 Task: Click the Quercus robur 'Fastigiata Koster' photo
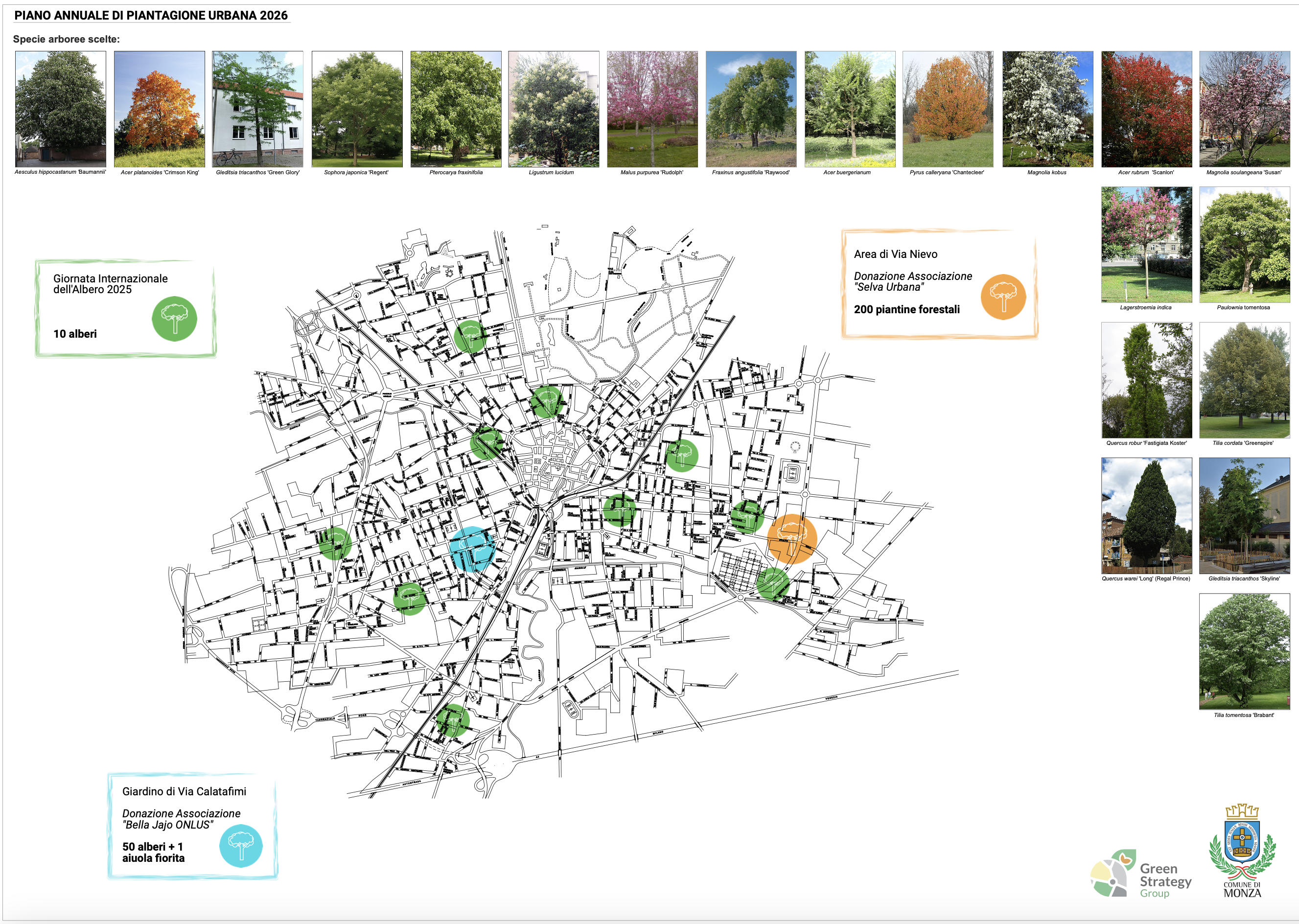tap(1146, 380)
